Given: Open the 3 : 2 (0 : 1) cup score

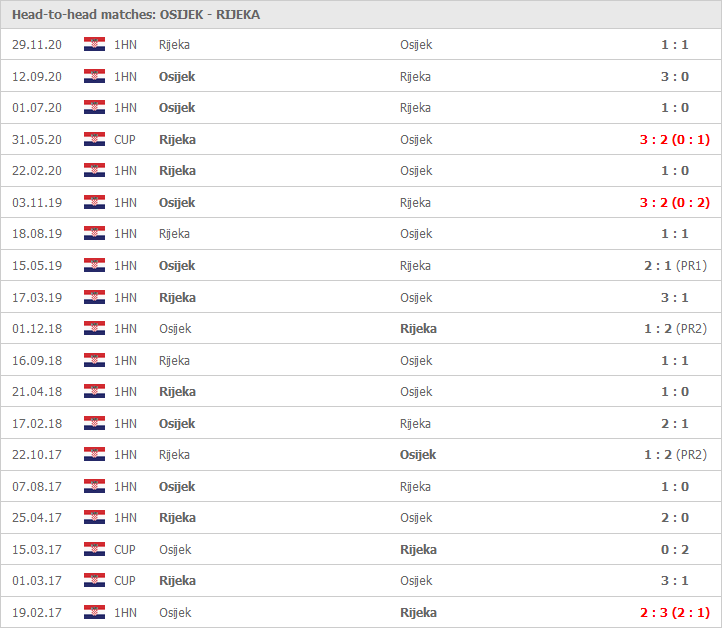Looking at the screenshot, I should point(675,139).
